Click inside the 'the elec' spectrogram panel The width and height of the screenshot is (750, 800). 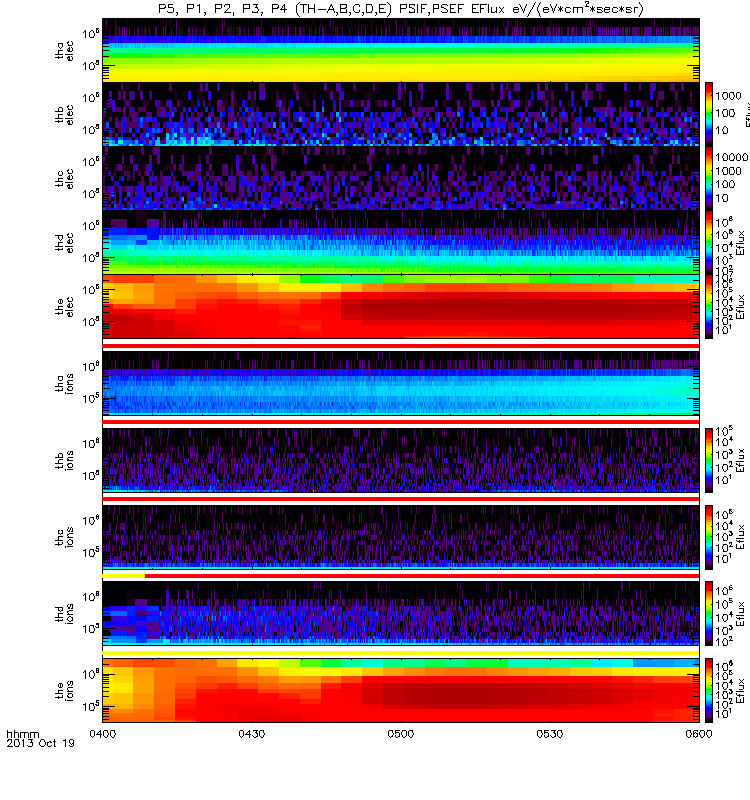coord(401,307)
